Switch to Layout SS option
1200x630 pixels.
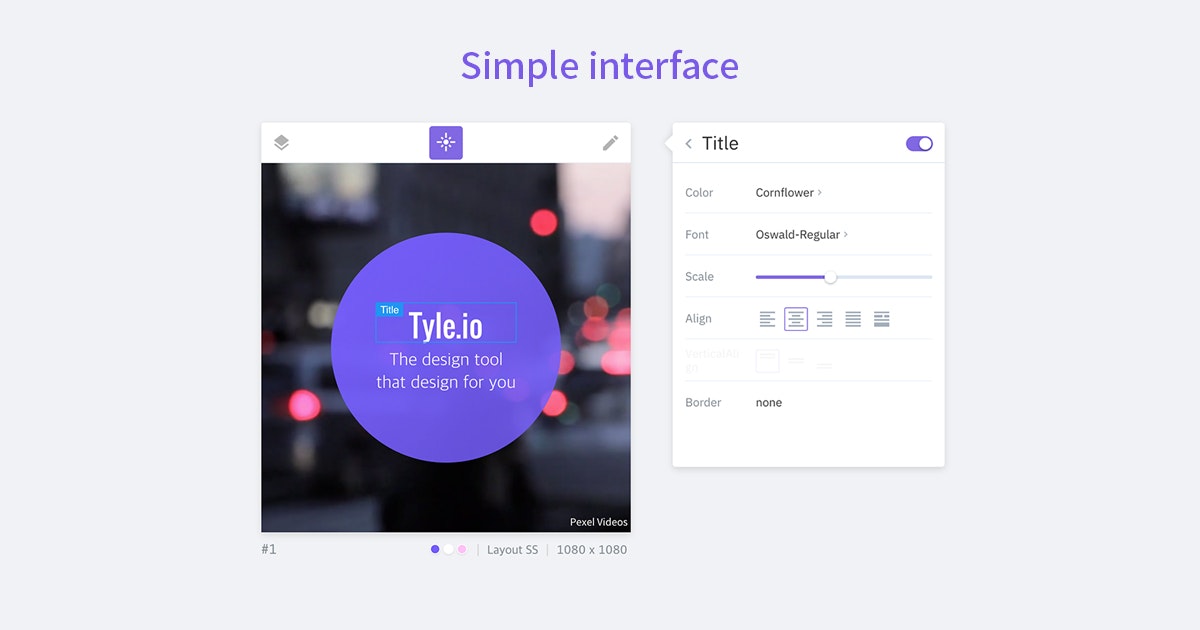click(x=512, y=549)
